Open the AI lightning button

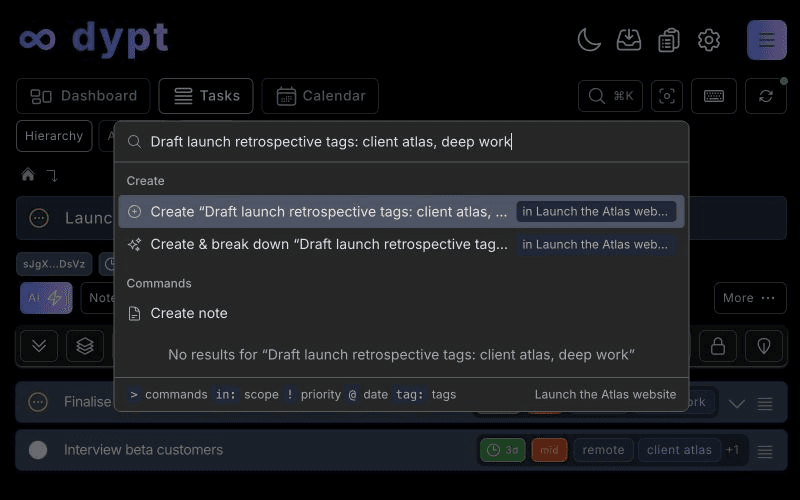point(46,298)
